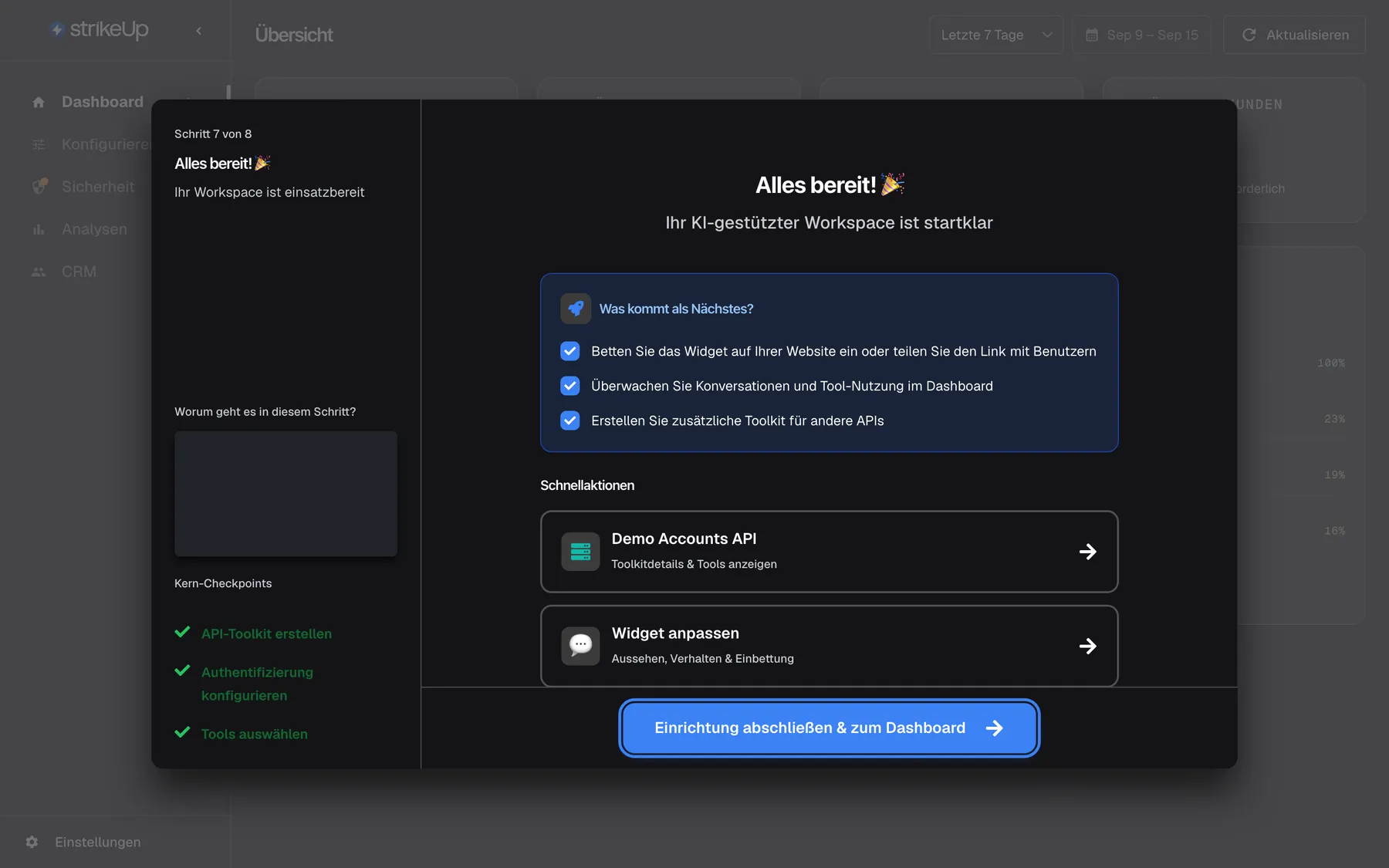Click the Authentifizierung konfigurieren checkpoint
This screenshot has height=868, width=1389.
pyautogui.click(x=257, y=684)
